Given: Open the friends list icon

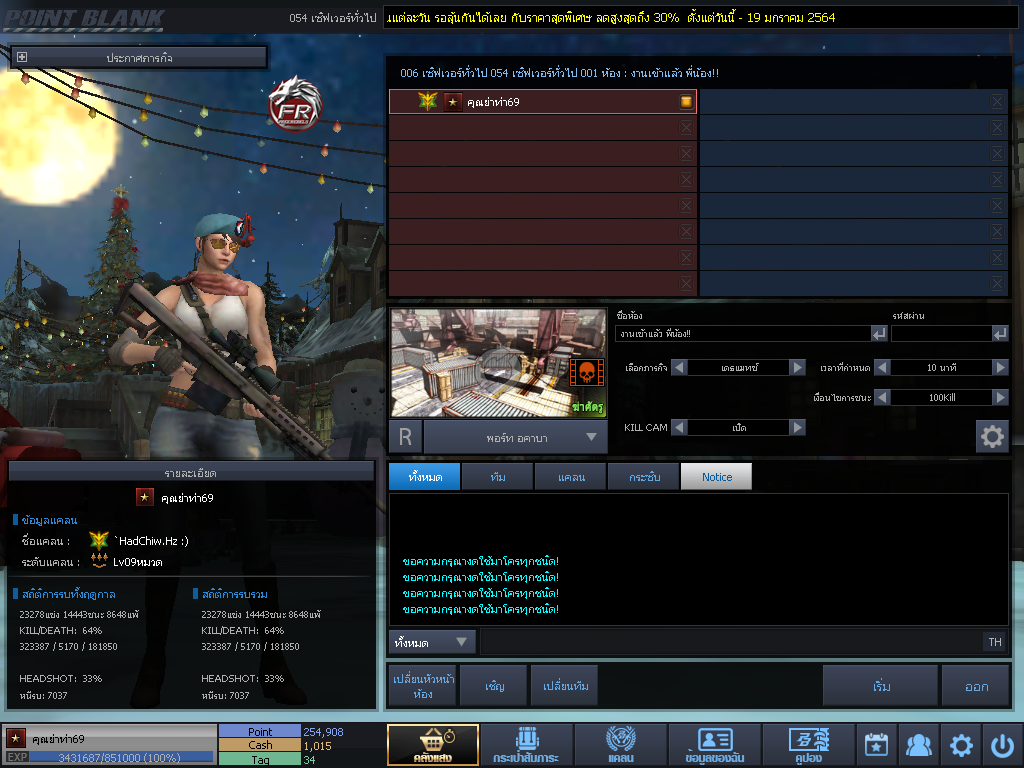Looking at the screenshot, I should coord(918,744).
